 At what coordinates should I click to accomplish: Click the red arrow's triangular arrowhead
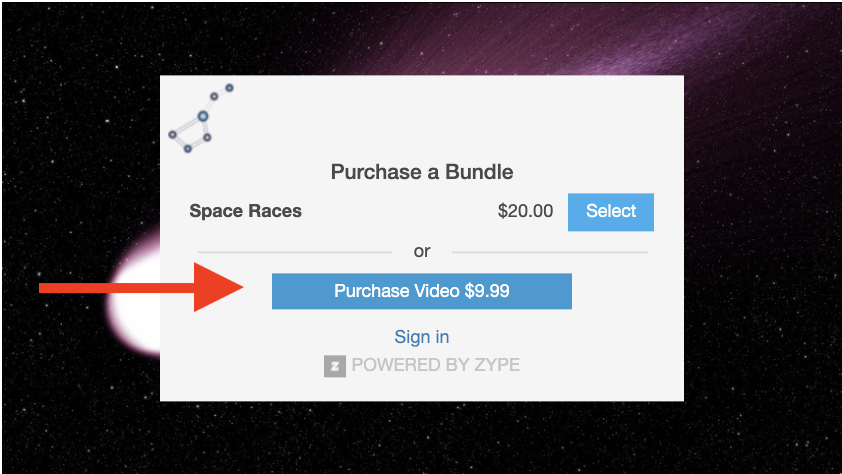pyautogui.click(x=219, y=288)
